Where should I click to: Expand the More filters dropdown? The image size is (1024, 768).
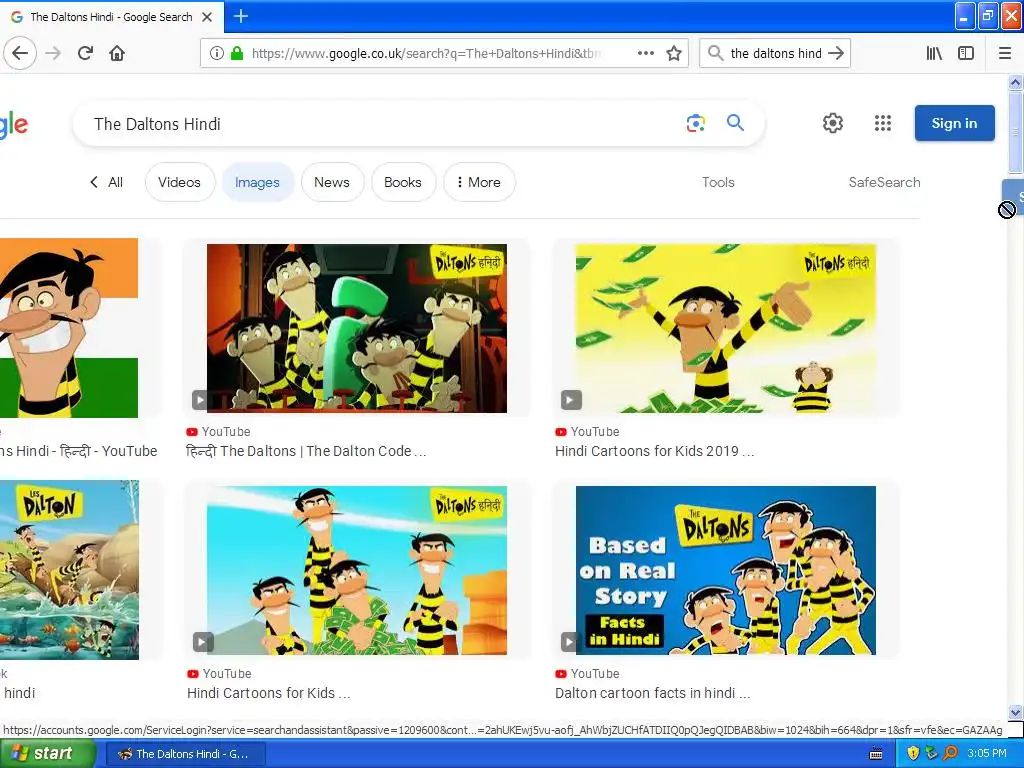[479, 182]
